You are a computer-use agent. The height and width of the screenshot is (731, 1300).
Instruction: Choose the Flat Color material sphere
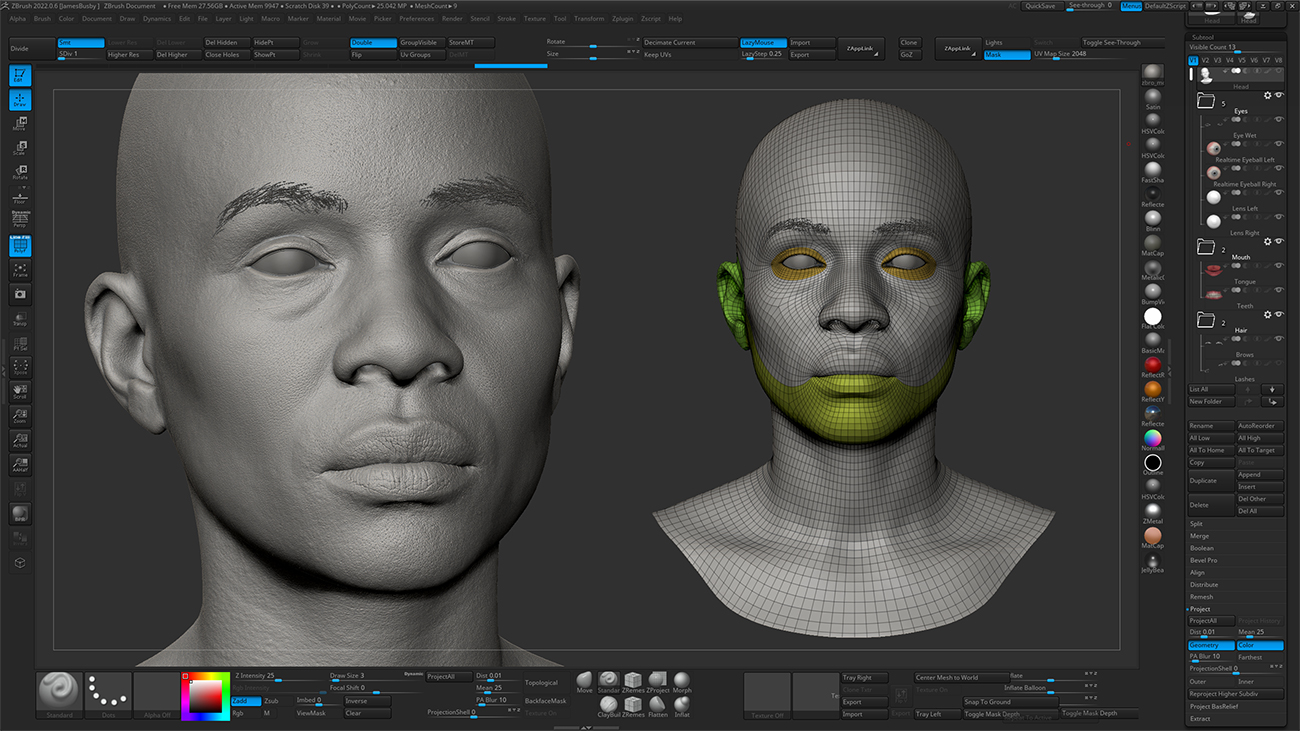[x=1153, y=317]
